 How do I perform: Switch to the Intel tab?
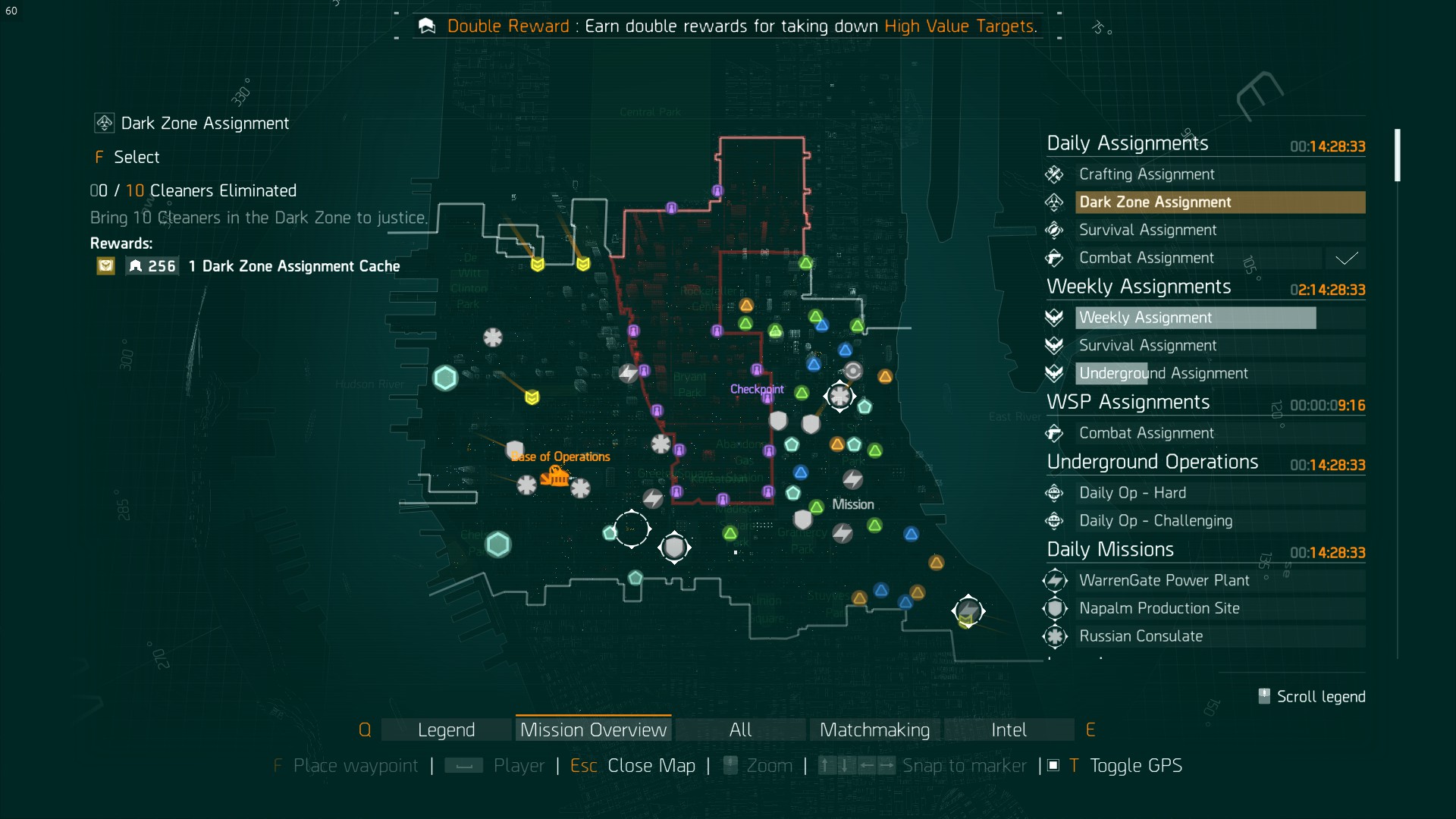pos(1007,728)
